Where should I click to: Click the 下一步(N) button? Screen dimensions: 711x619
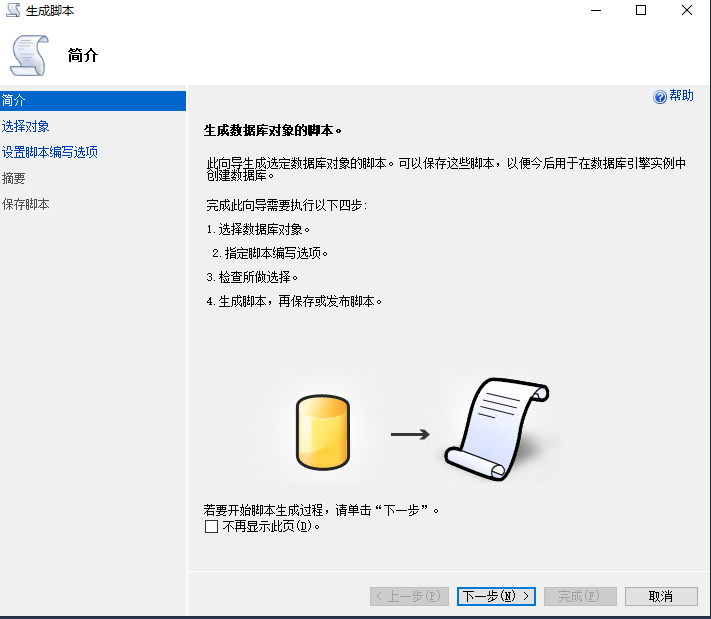497,596
